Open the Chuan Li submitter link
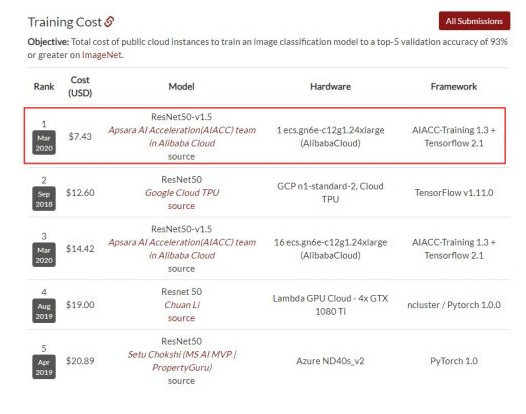Screen dimensions: 526x414 click(182, 305)
